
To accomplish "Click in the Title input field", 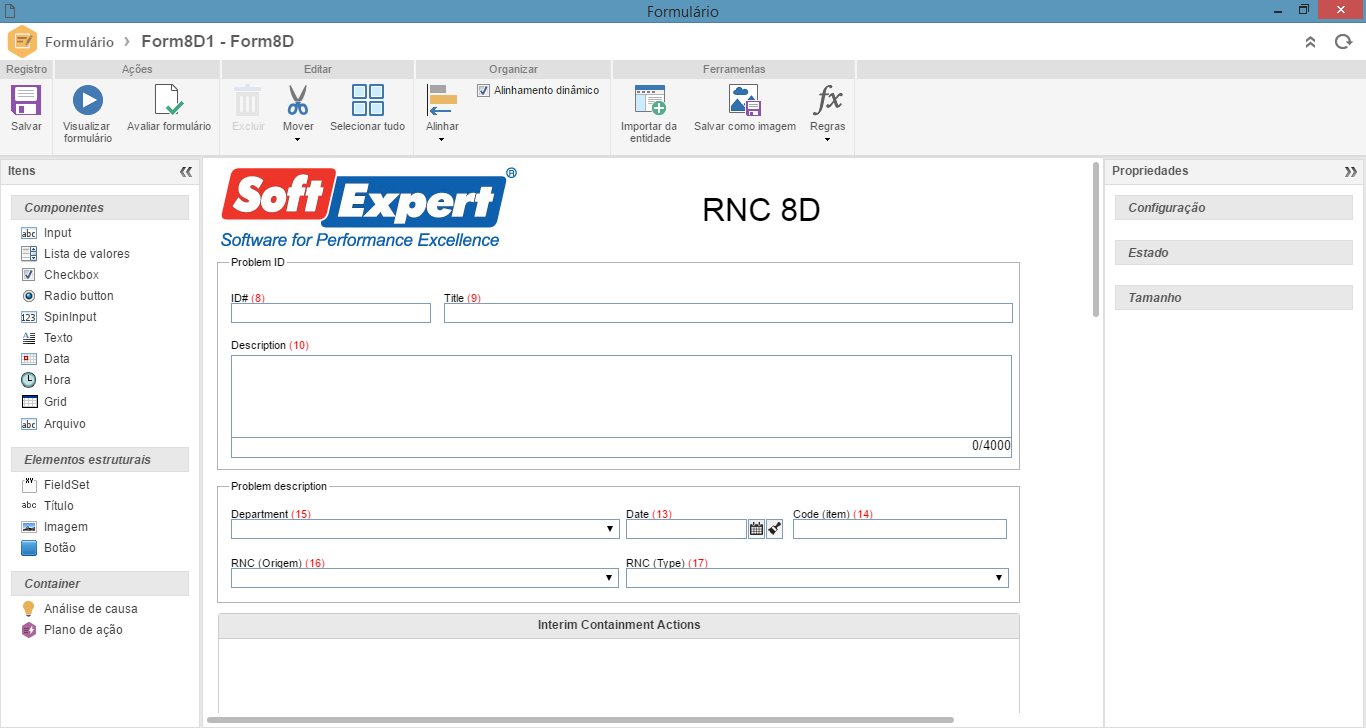I will [x=728, y=313].
